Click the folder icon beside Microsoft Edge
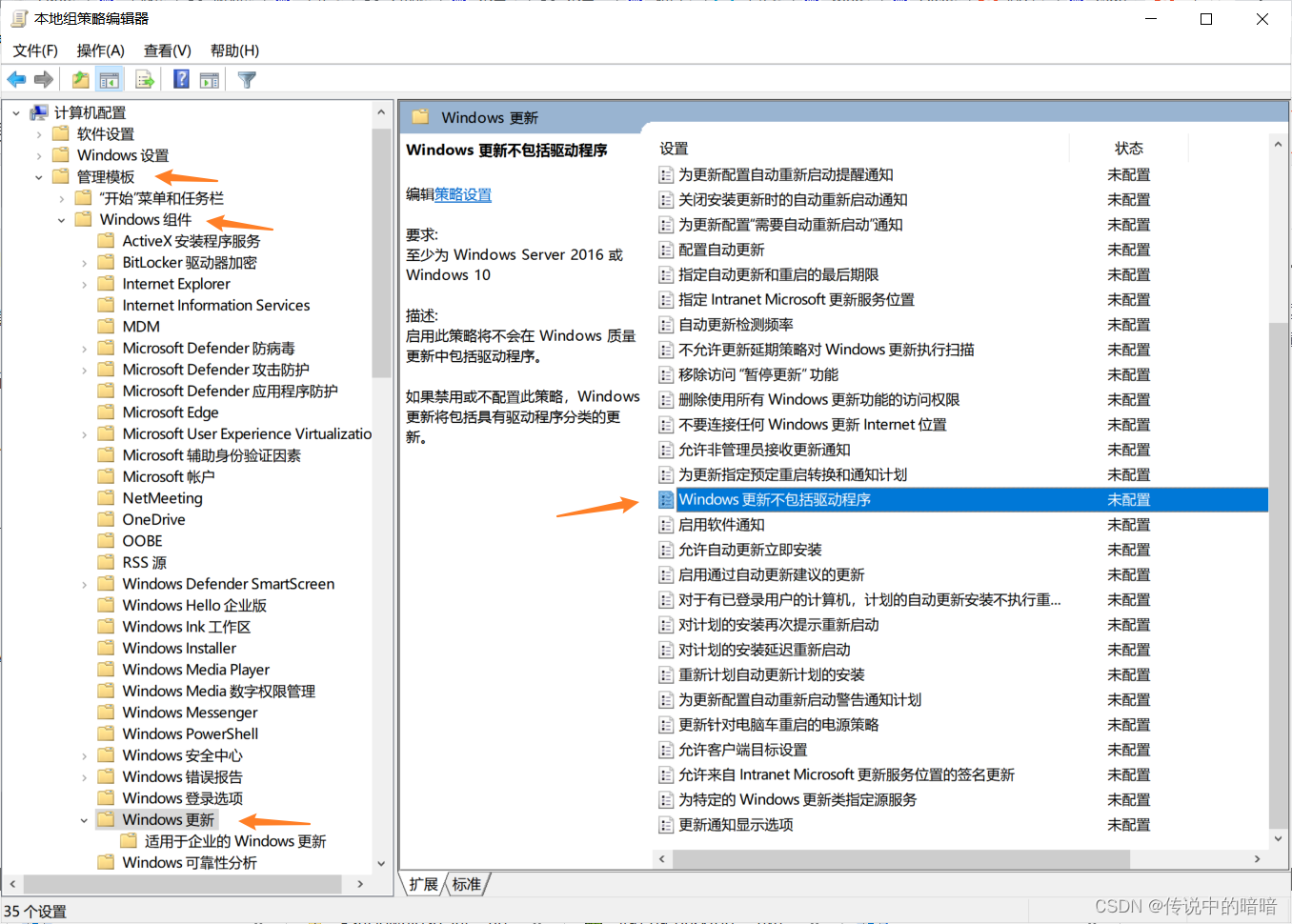The image size is (1292, 924). [107, 412]
